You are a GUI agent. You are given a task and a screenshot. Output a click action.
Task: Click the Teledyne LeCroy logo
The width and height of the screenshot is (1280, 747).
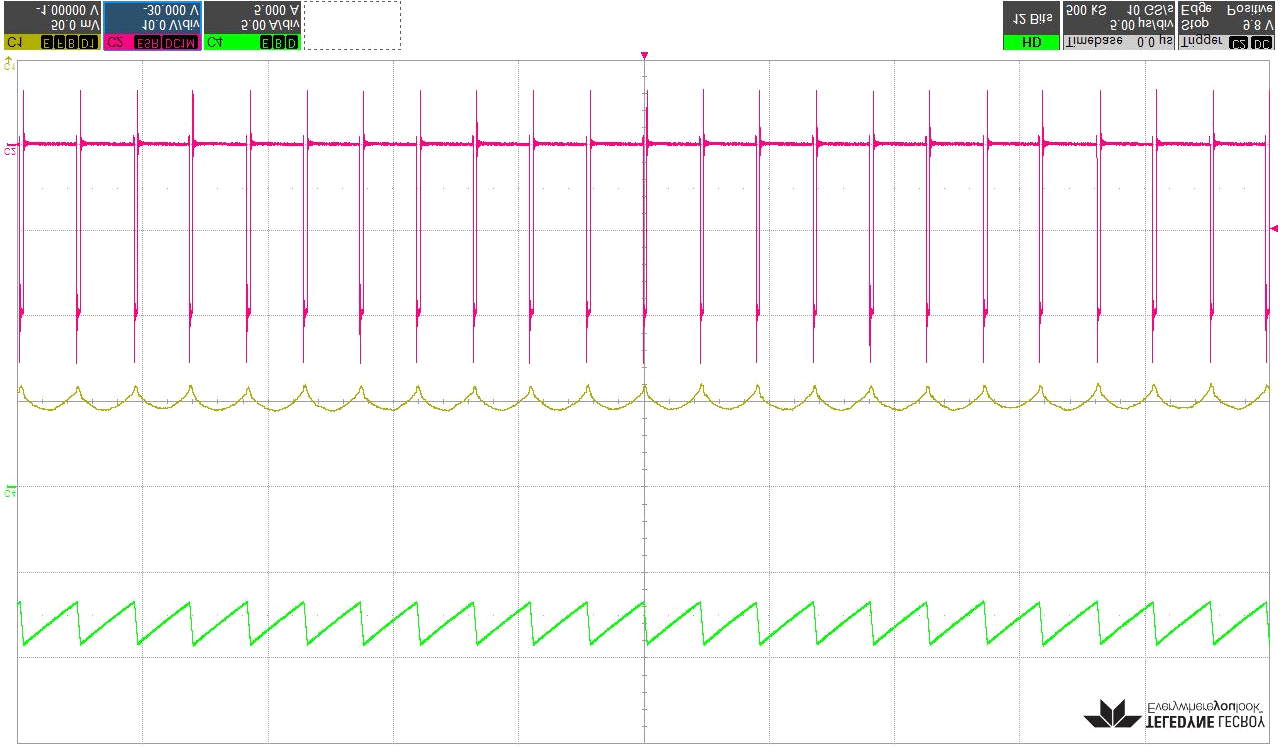click(x=1176, y=712)
